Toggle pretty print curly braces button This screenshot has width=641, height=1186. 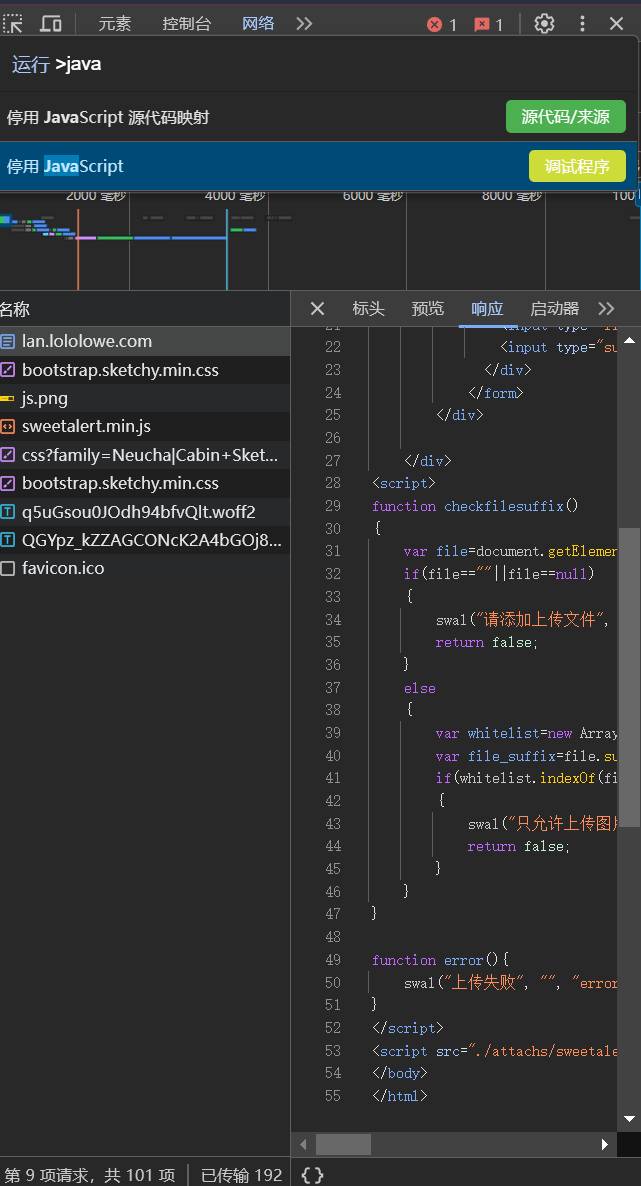pyautogui.click(x=312, y=1175)
